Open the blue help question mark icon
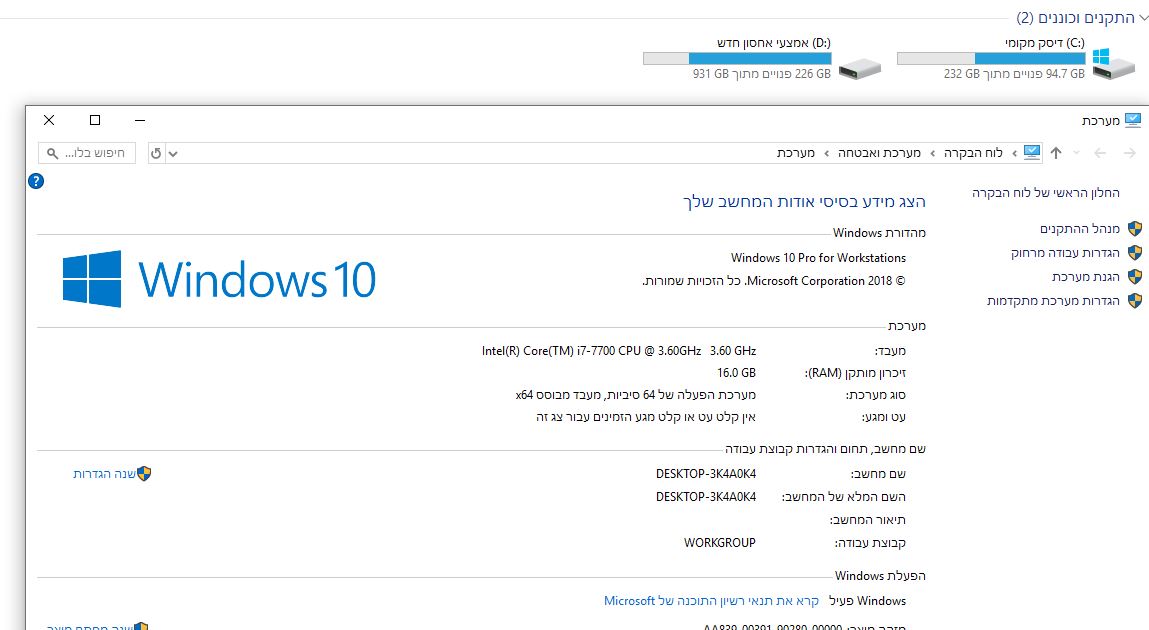 click(36, 181)
